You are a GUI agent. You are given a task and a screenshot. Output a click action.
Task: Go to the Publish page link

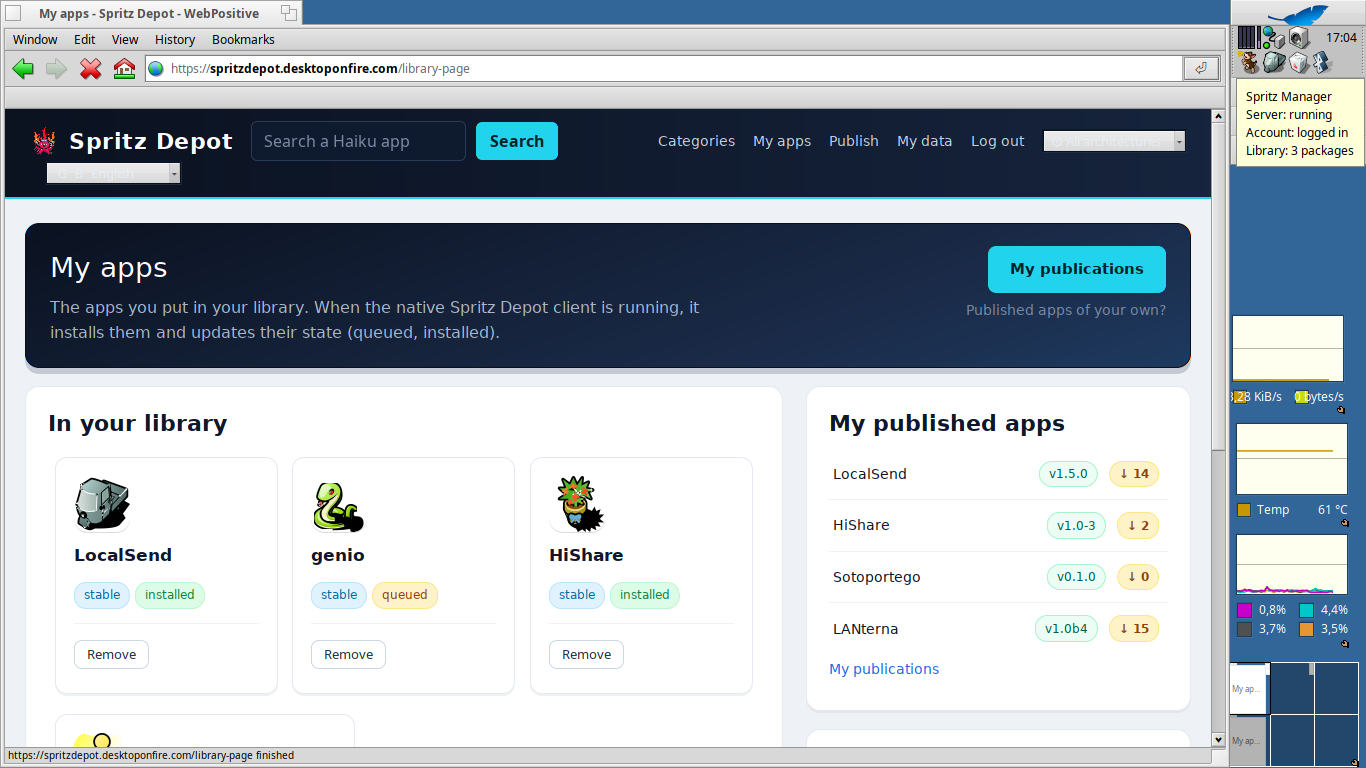click(854, 141)
